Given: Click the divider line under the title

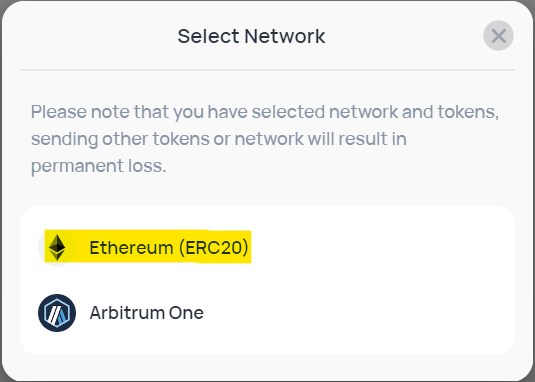Looking at the screenshot, I should pyautogui.click(x=268, y=70).
